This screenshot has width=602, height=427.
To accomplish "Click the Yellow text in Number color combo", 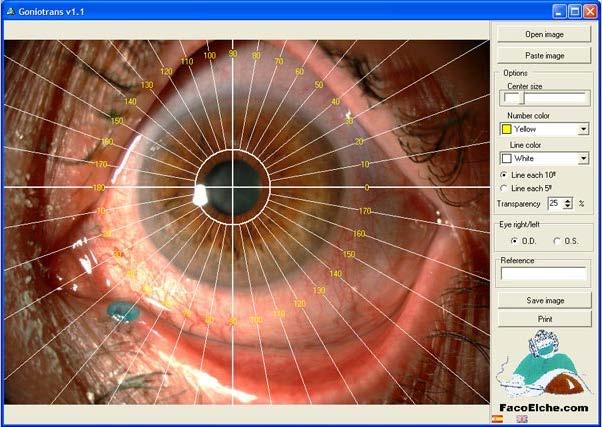I will [525, 129].
